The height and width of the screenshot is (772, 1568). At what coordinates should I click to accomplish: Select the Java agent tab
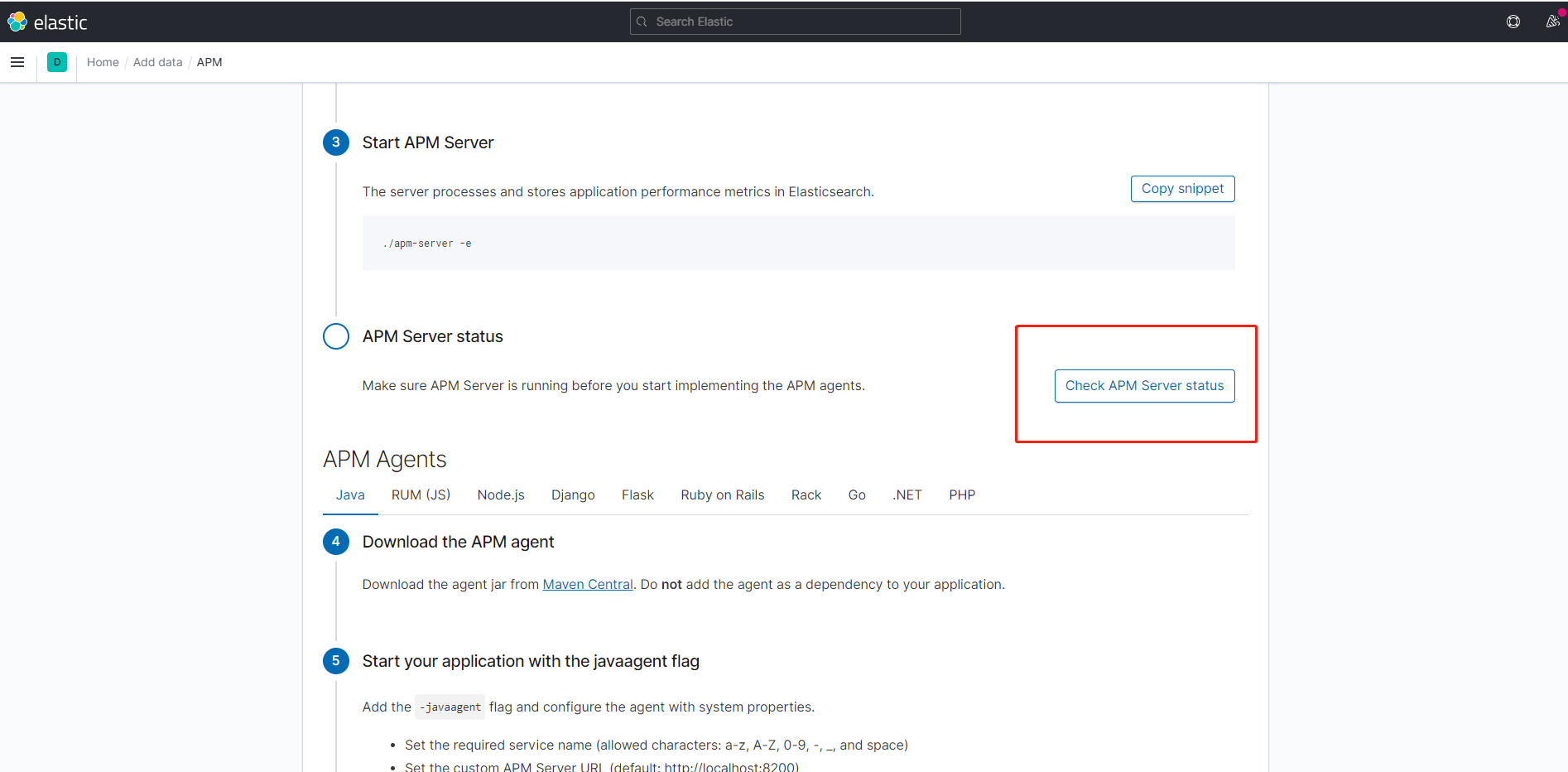tap(350, 495)
